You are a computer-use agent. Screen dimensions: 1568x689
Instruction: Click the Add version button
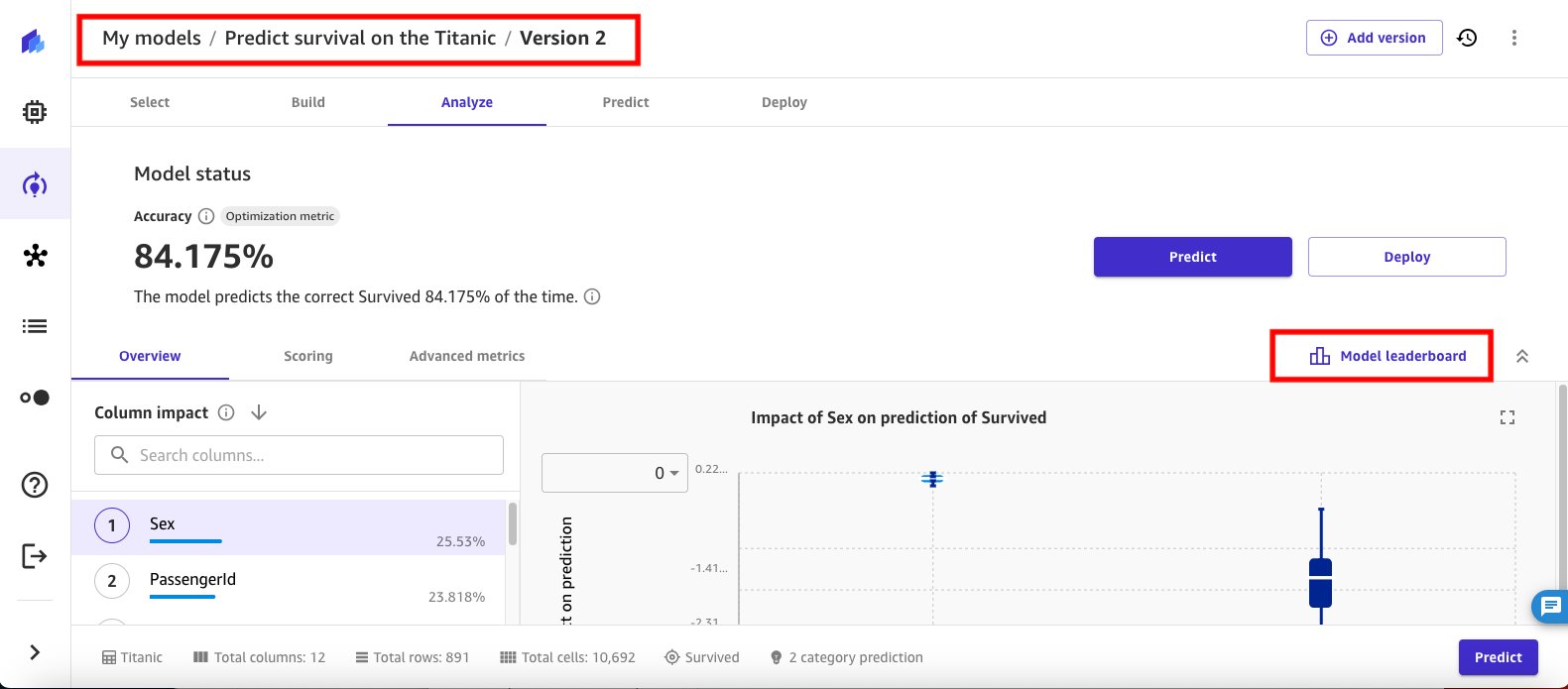(x=1375, y=38)
